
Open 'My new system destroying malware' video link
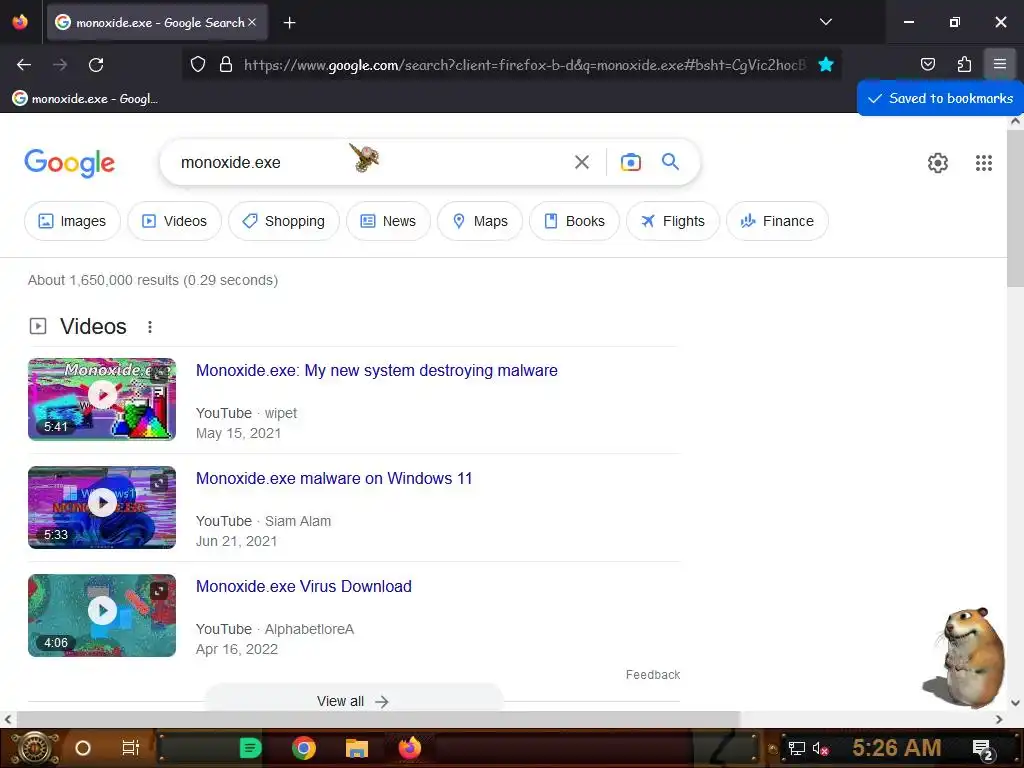[x=377, y=370]
